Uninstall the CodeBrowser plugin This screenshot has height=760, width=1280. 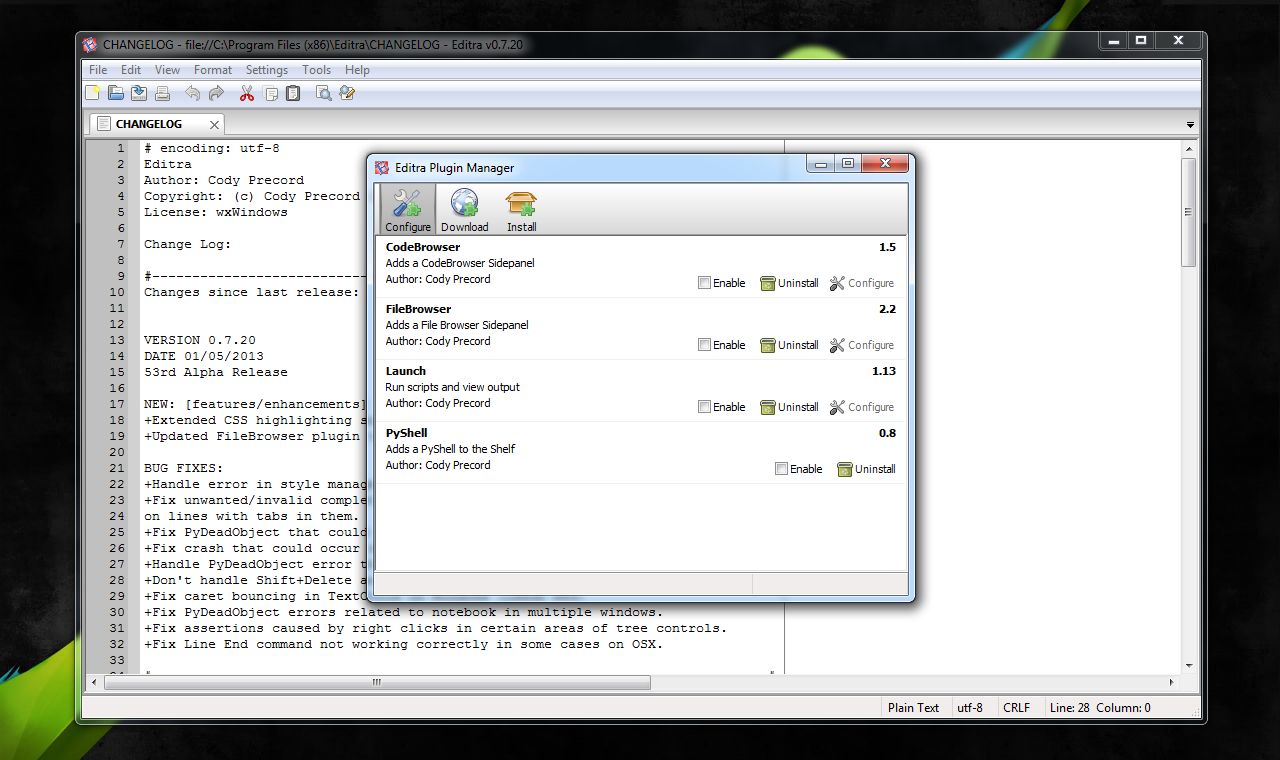click(x=789, y=283)
